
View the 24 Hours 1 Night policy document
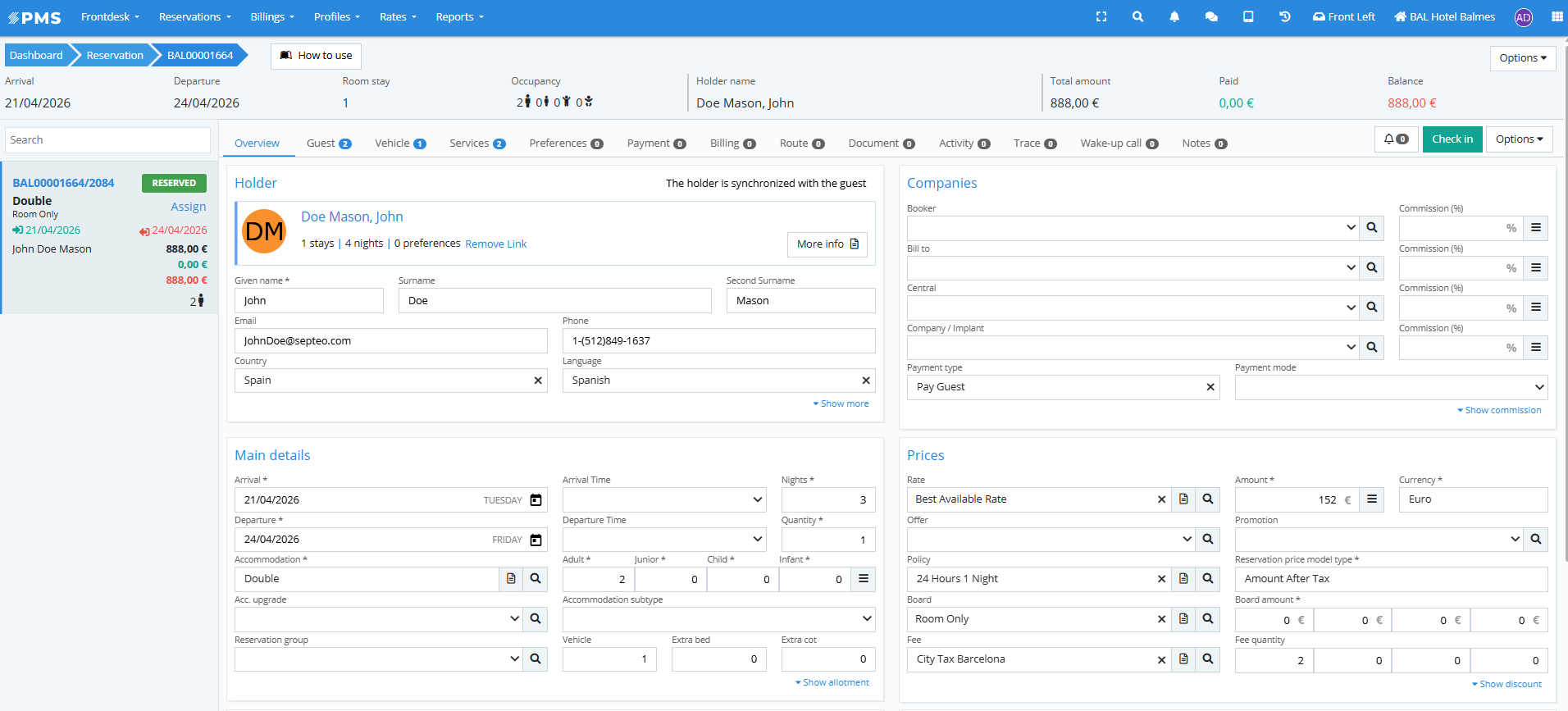tap(1183, 579)
